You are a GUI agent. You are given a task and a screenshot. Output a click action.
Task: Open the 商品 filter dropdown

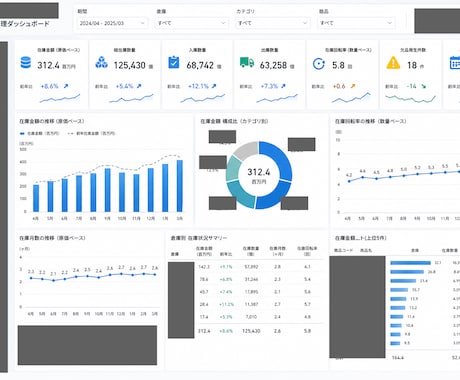pos(356,23)
